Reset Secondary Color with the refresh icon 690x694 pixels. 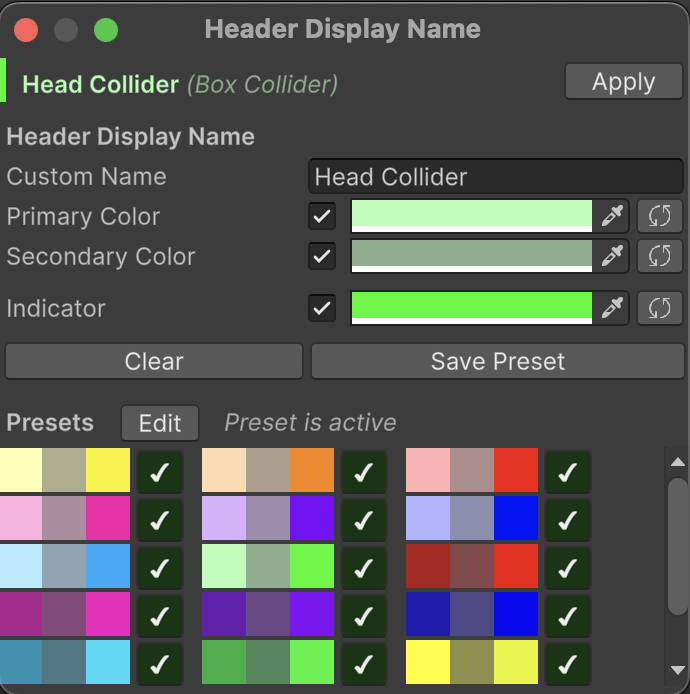coord(659,256)
